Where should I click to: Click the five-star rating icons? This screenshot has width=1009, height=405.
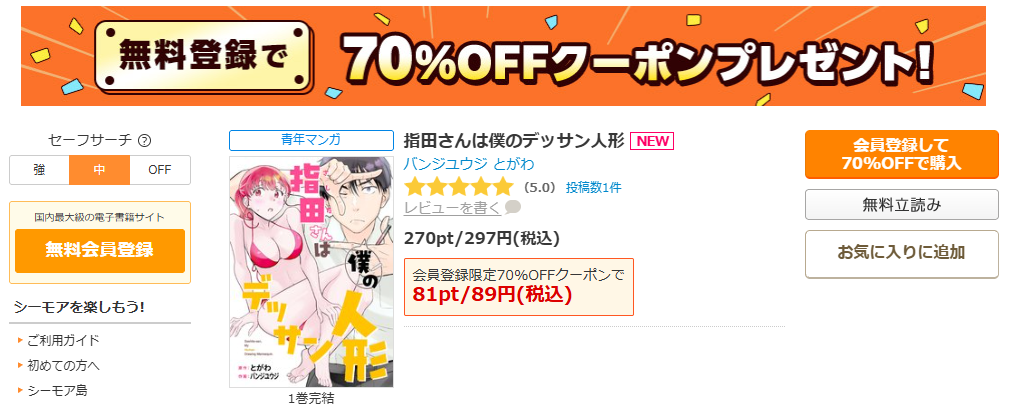click(459, 187)
